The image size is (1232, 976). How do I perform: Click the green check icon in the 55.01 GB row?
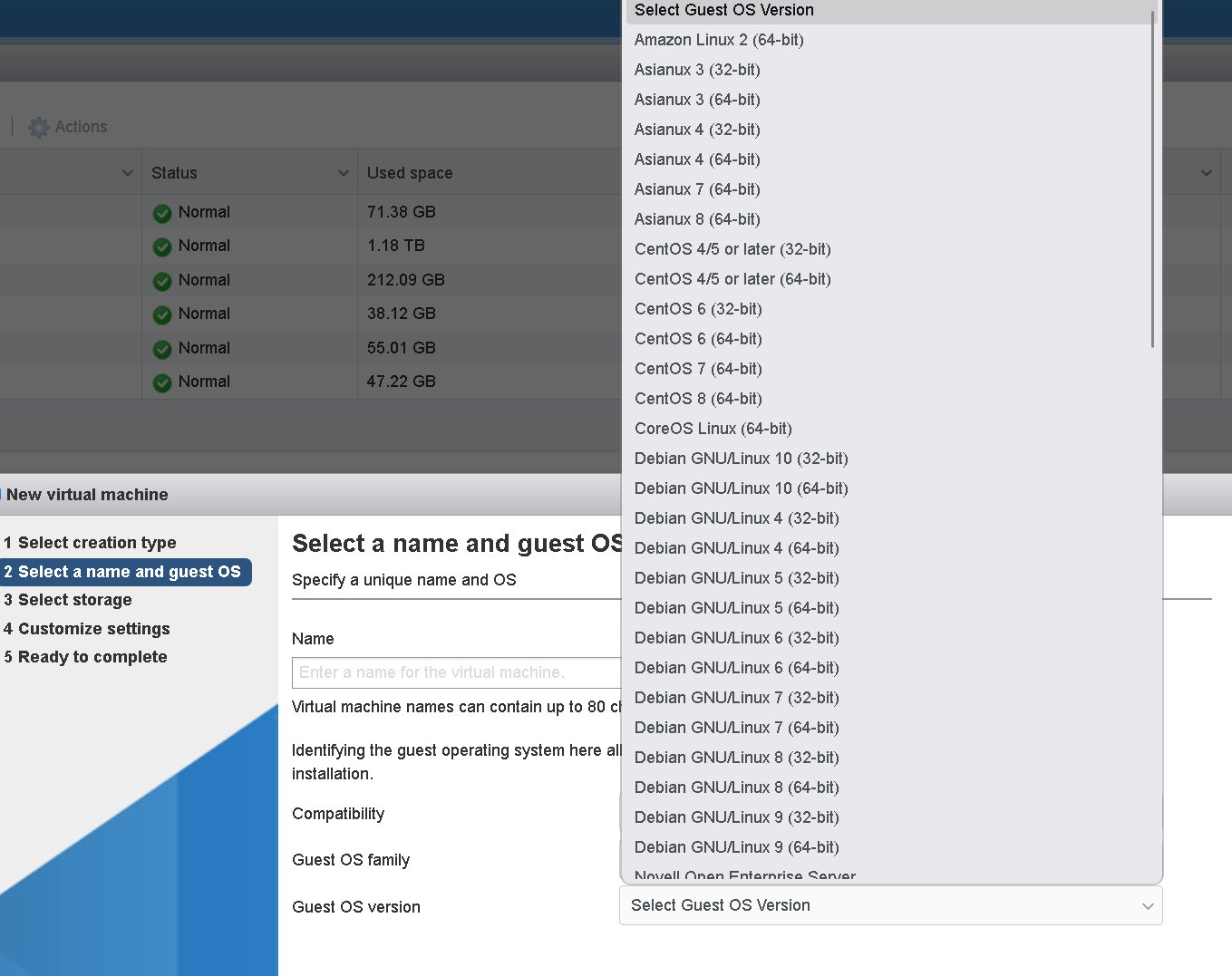tap(162, 349)
